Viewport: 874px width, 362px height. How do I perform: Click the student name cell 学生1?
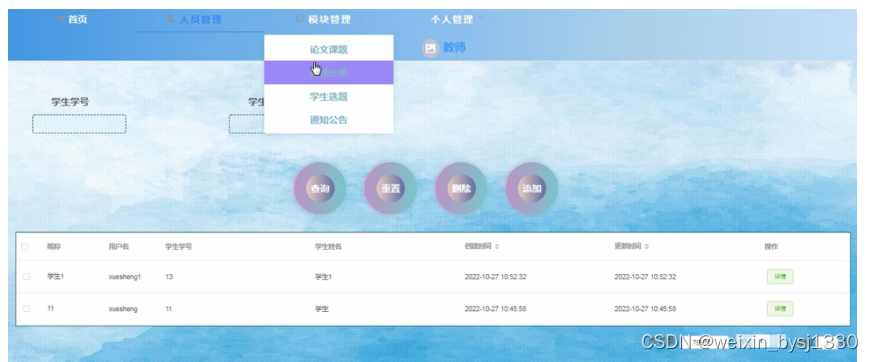323,277
